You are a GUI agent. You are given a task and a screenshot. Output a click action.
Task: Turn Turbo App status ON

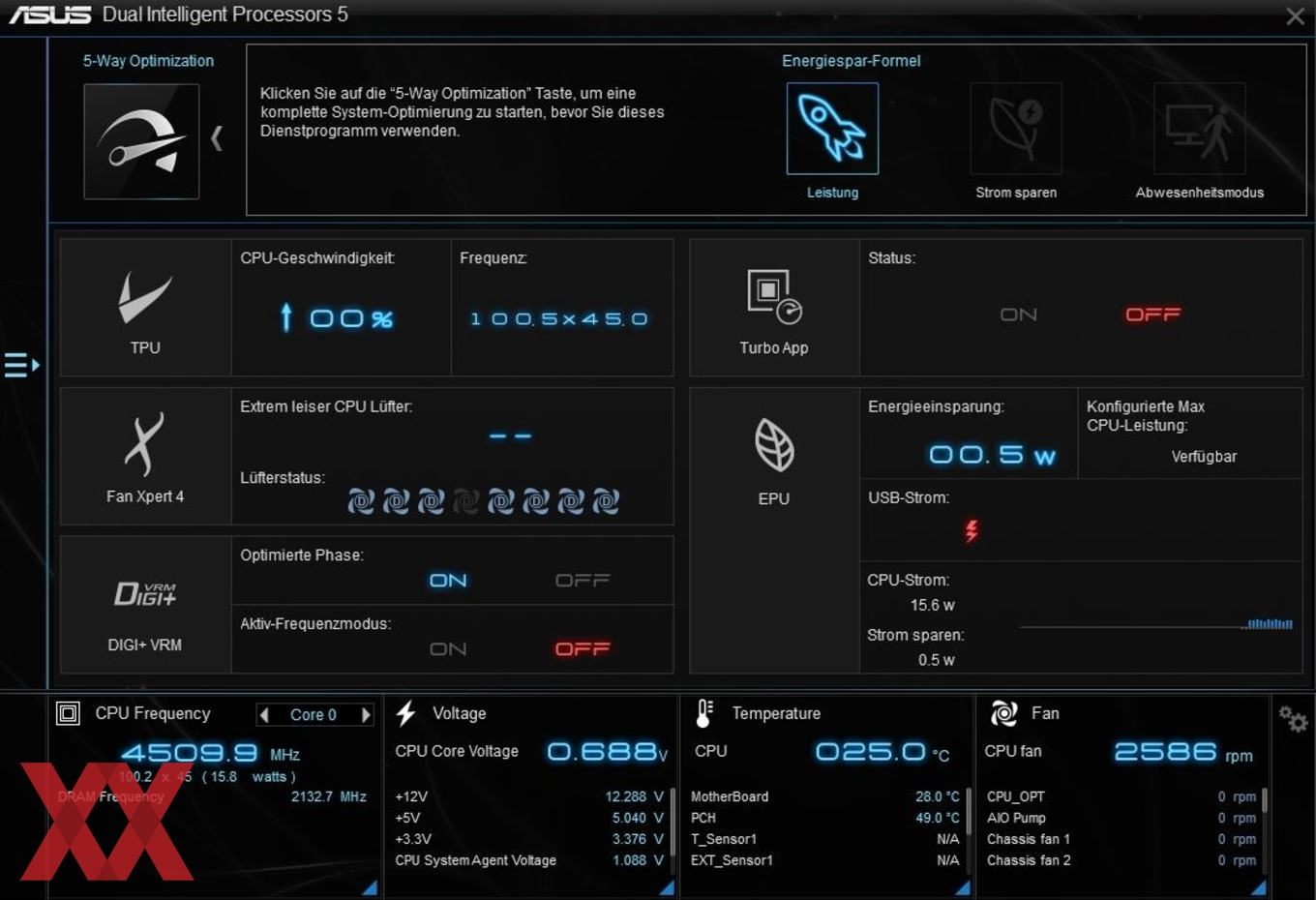coord(1018,315)
